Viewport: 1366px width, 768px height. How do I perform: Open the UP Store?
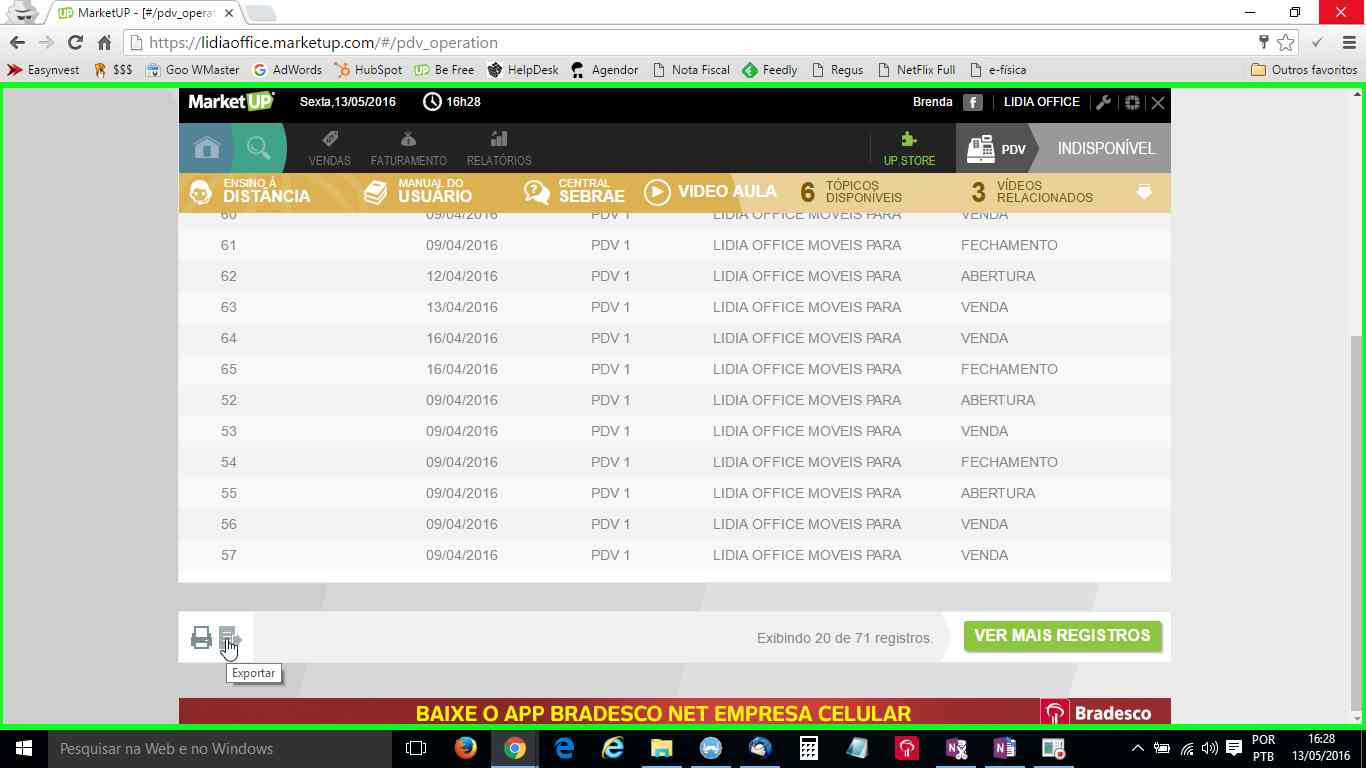(909, 148)
